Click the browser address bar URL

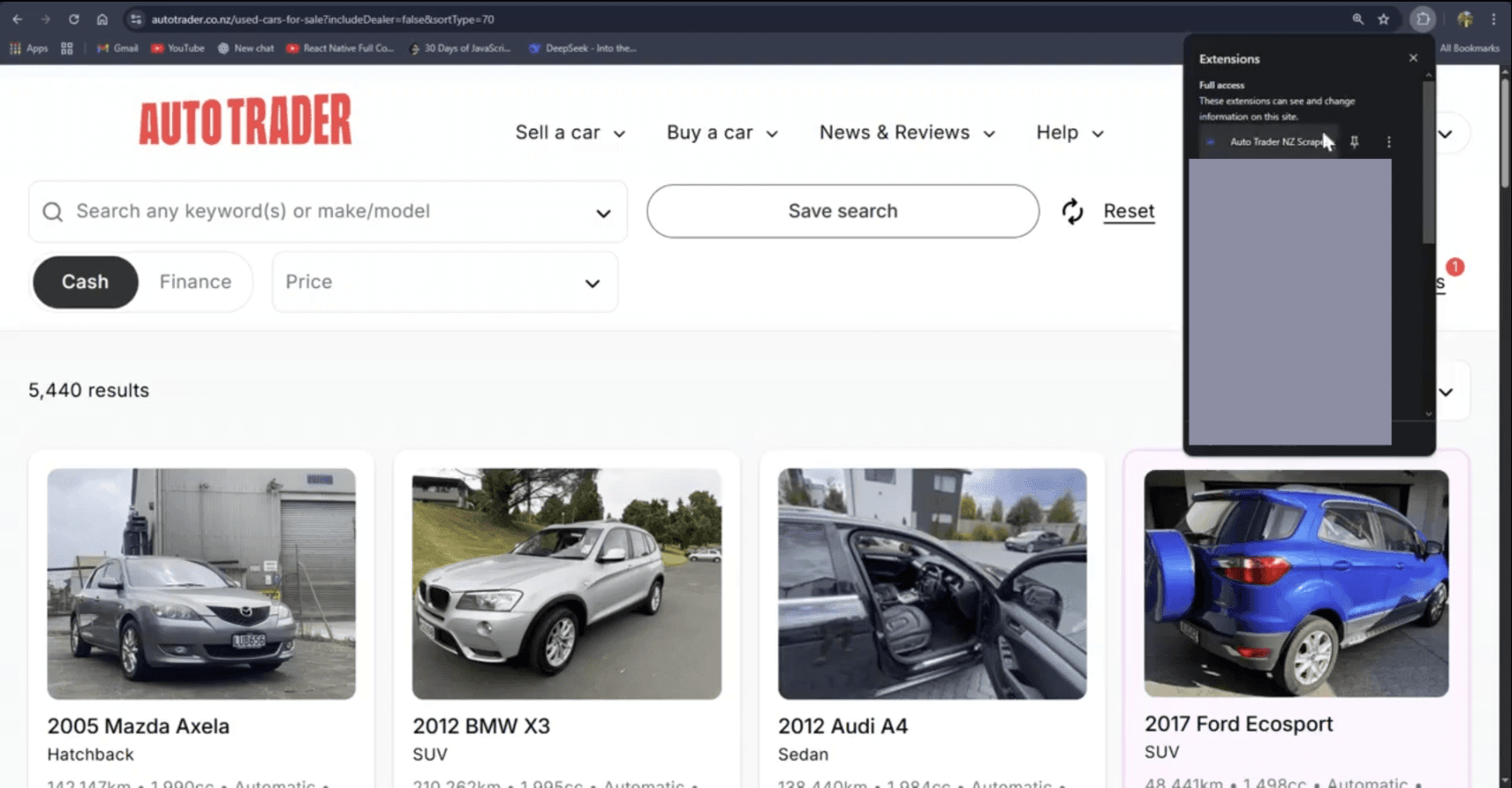(322, 18)
